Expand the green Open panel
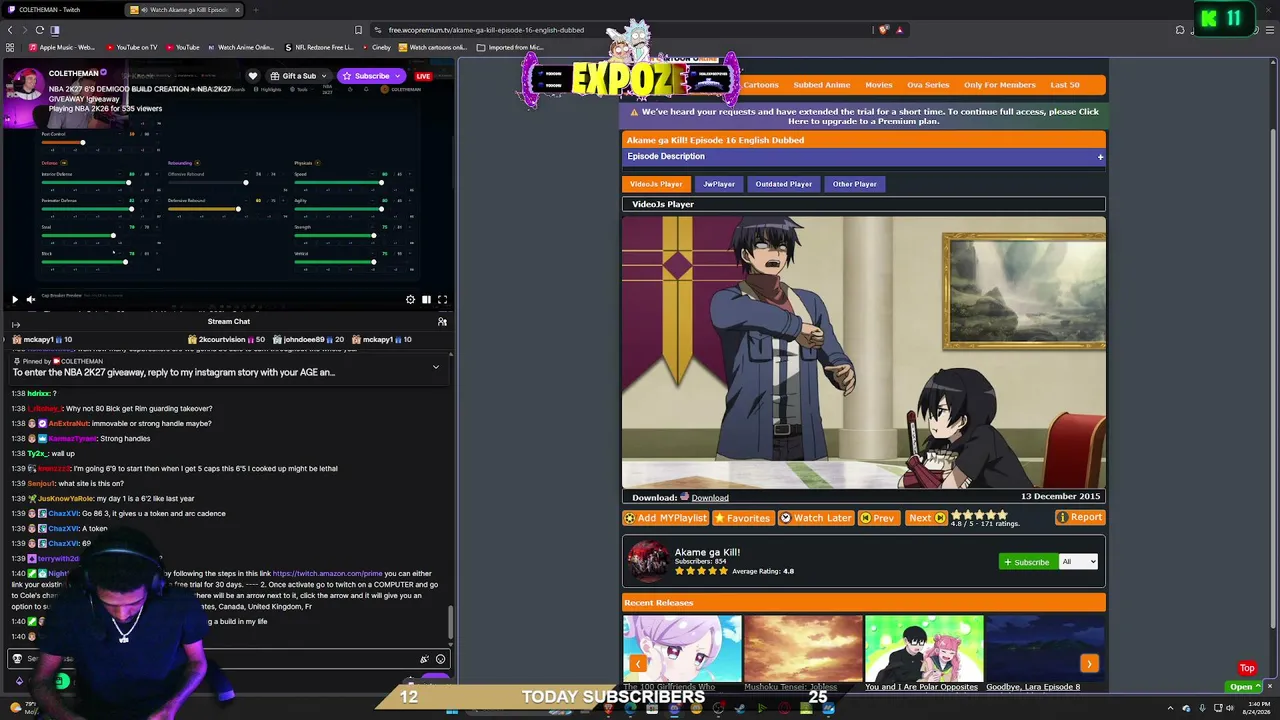This screenshot has width=1280, height=720. coord(1245,687)
